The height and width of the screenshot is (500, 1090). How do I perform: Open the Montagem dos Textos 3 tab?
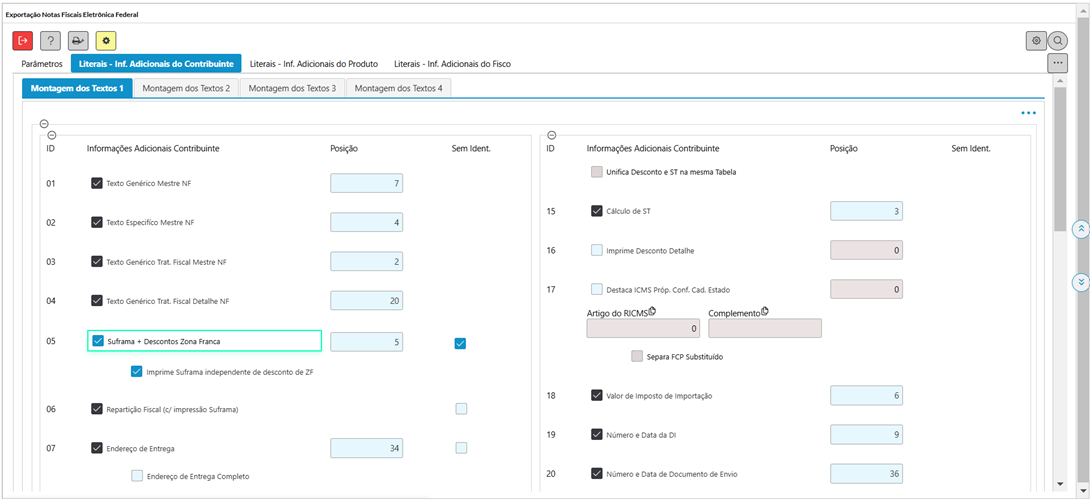tap(292, 88)
